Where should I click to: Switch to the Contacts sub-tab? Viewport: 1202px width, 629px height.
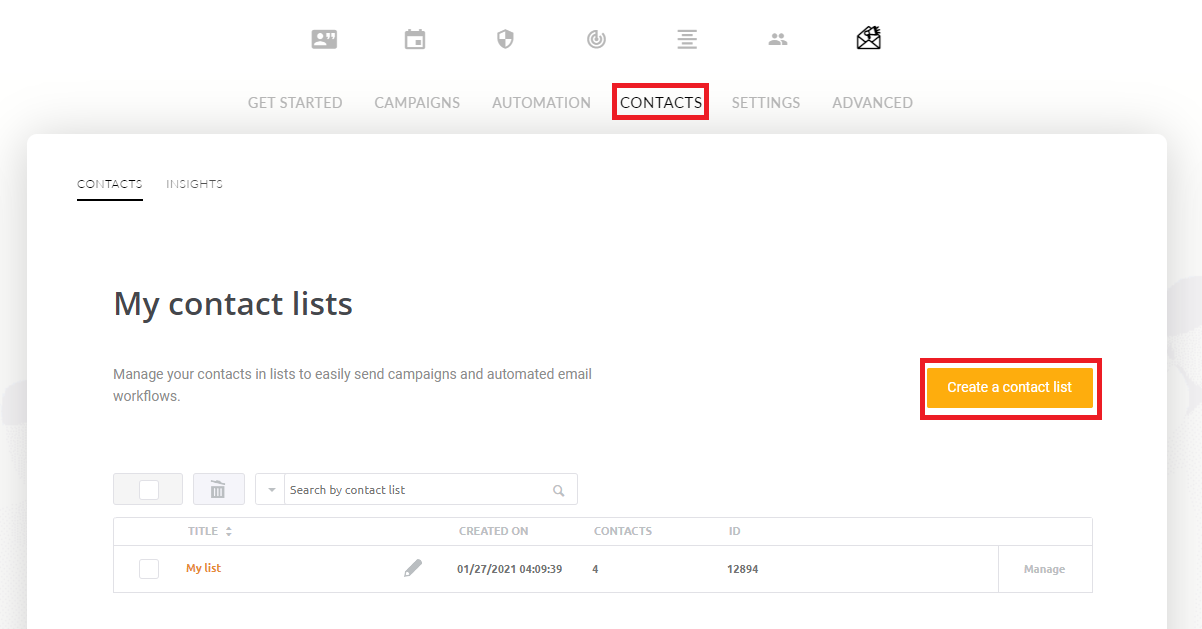tap(110, 184)
